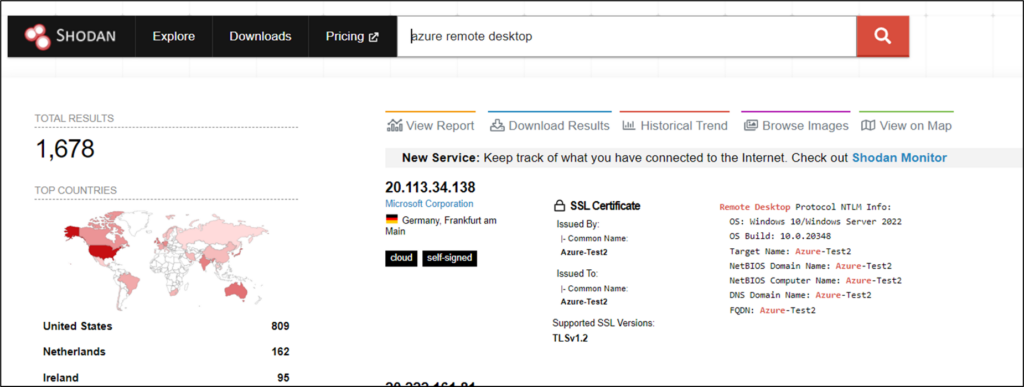Image resolution: width=1024 pixels, height=387 pixels.
Task: Click the padlock icon beside SSL Certificate
Action: [559, 206]
